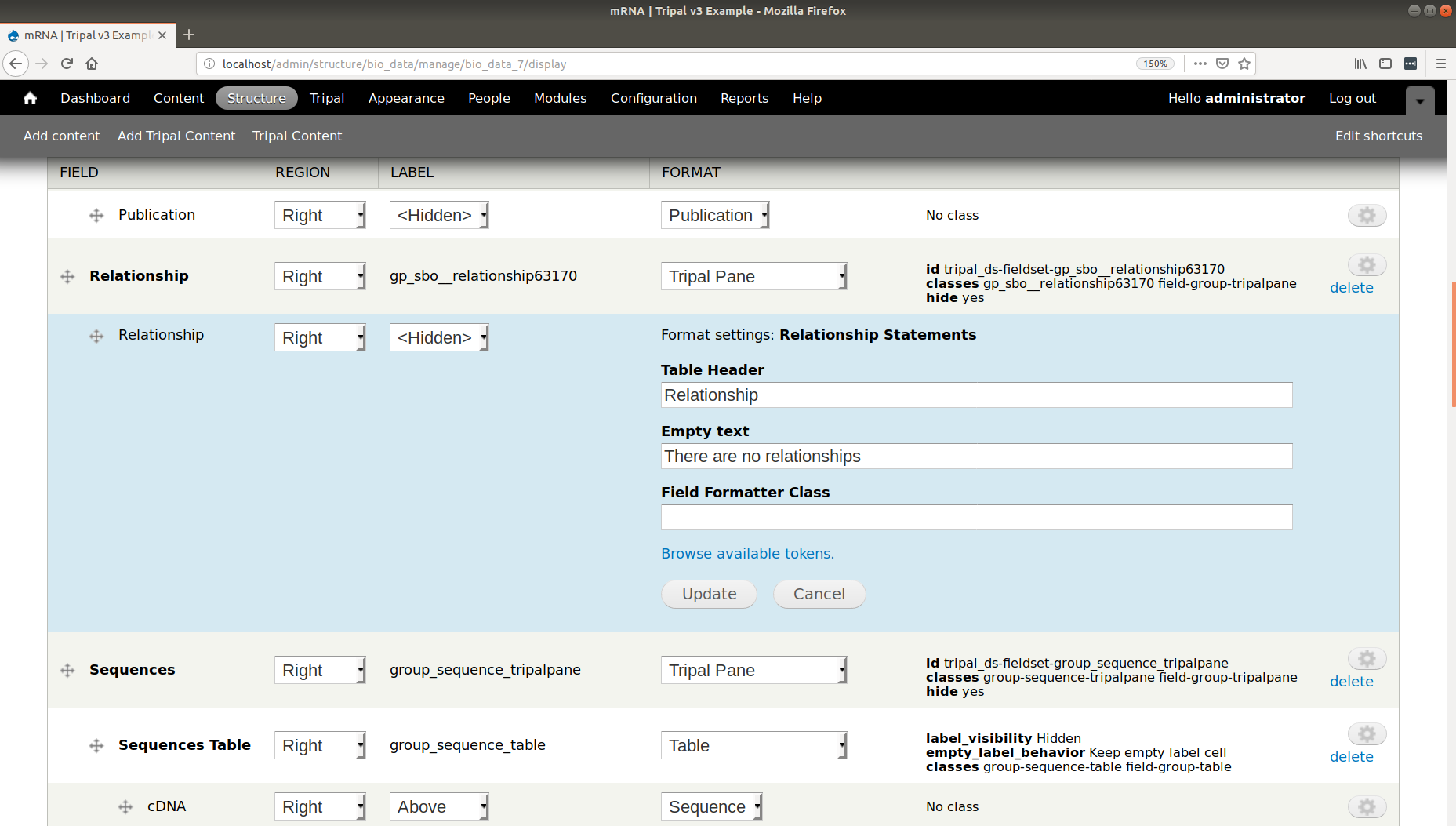Click into the Field Formatter Class input
The width and height of the screenshot is (1456, 826).
tap(976, 518)
